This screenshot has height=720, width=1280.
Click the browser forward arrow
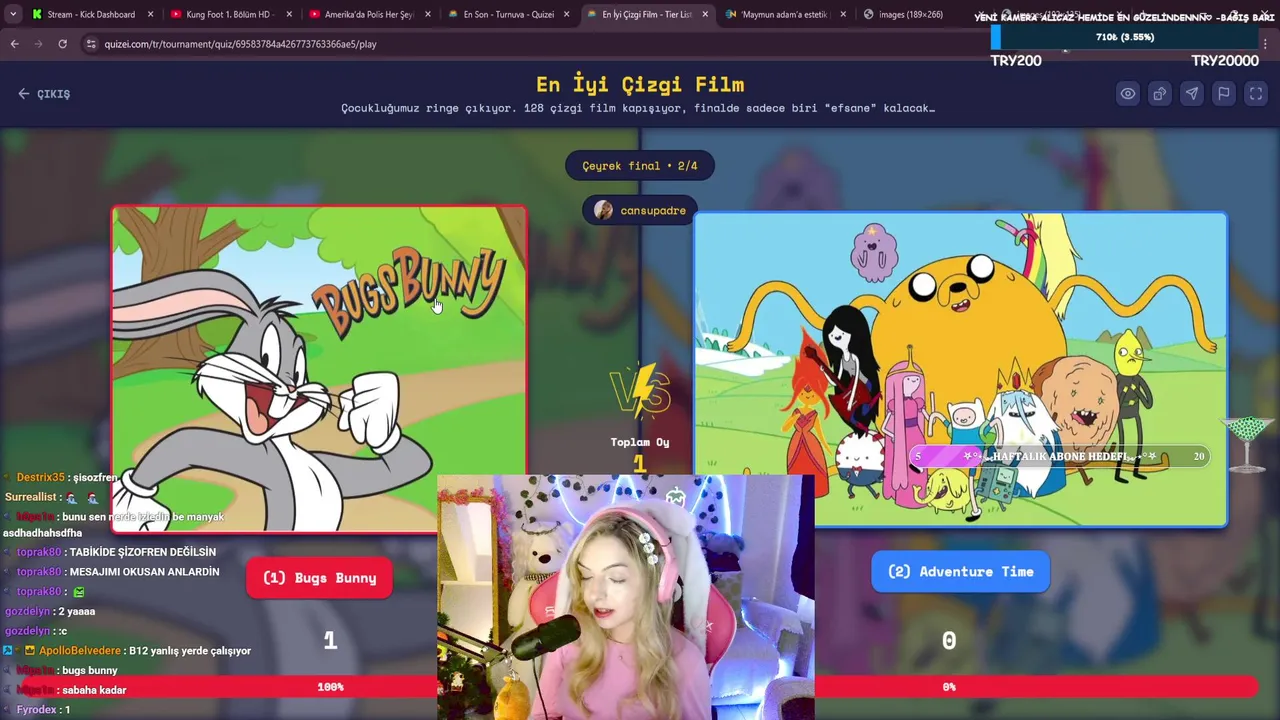tap(38, 44)
